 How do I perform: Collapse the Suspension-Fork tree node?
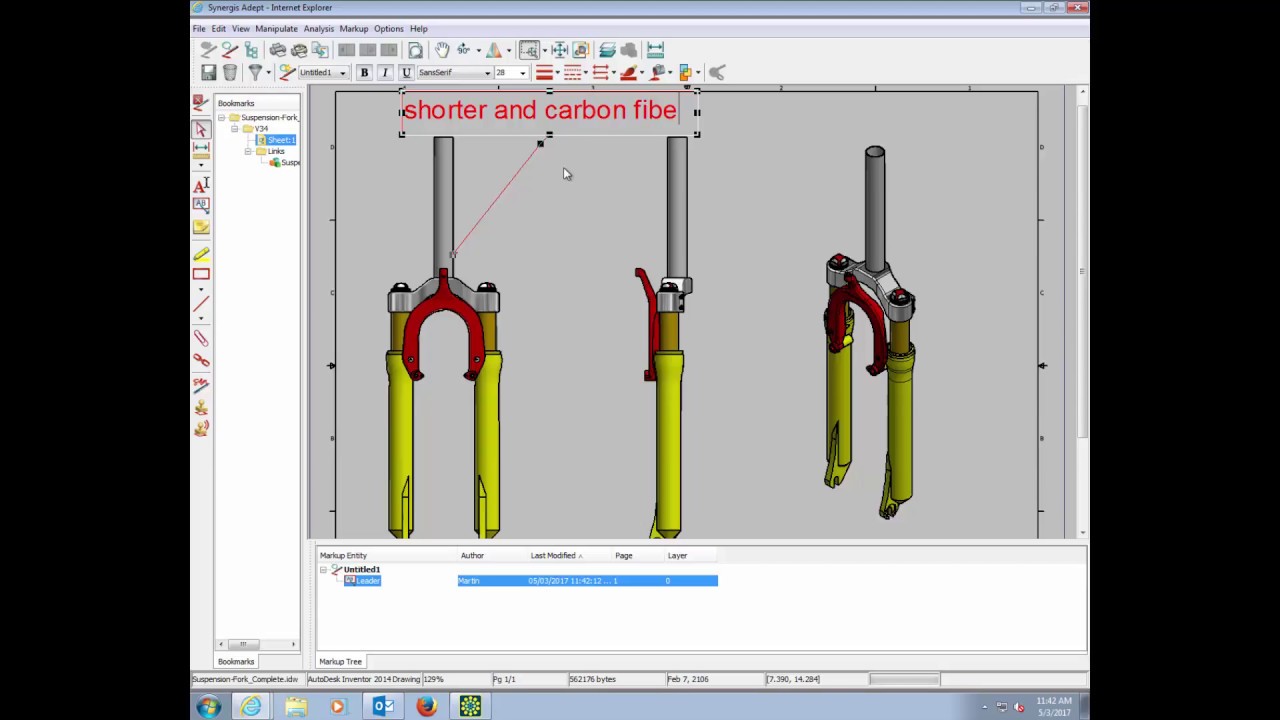[x=222, y=118]
